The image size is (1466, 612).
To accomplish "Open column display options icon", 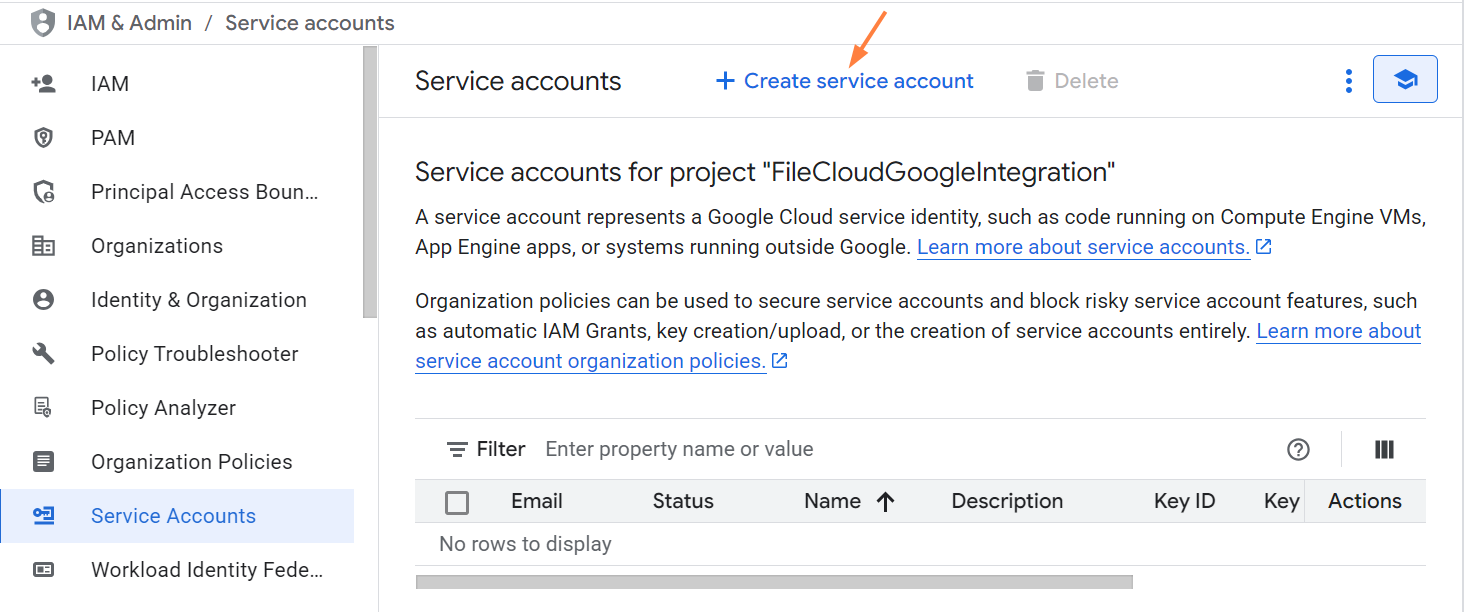I will 1384,450.
